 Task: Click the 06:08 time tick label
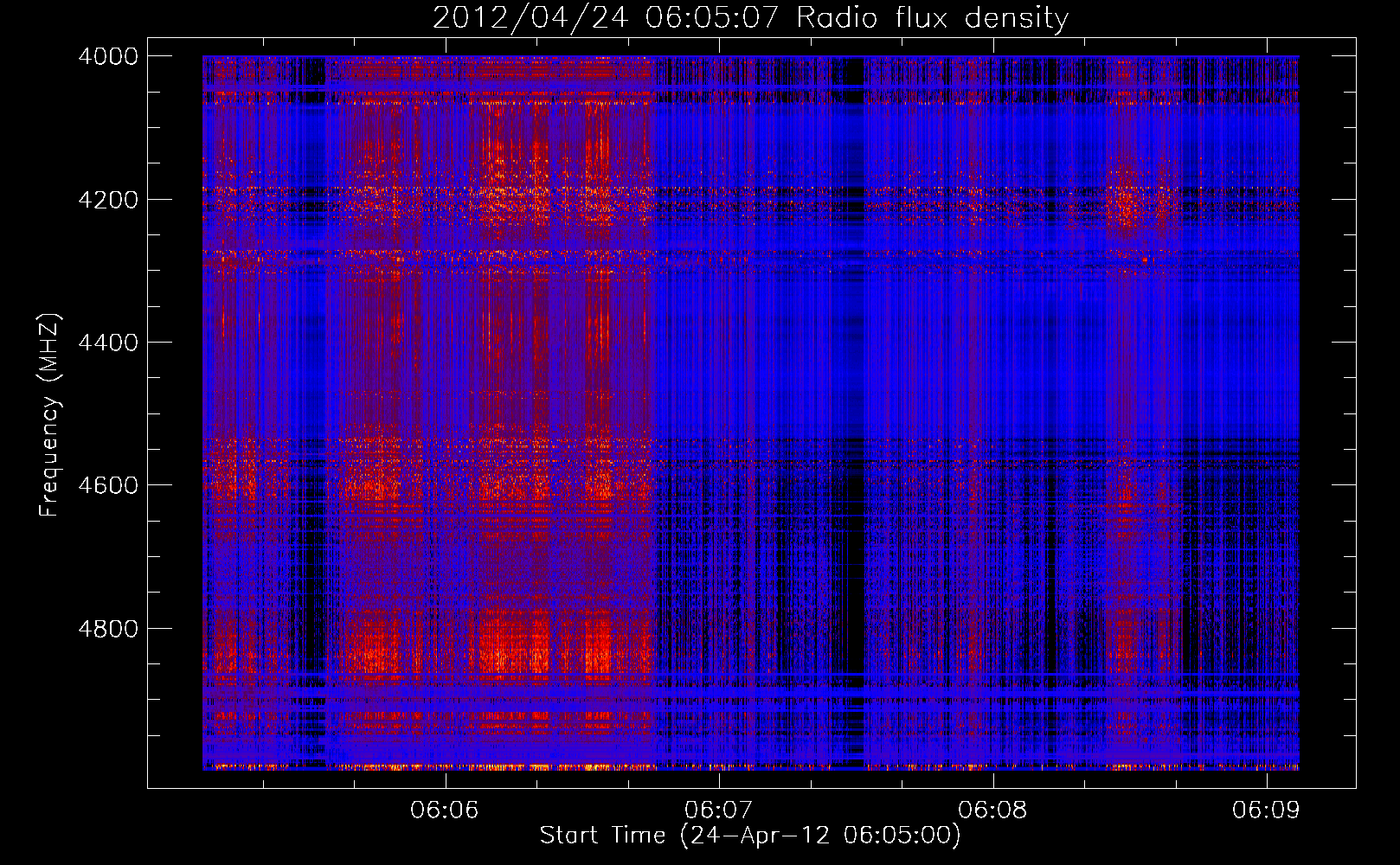point(992,810)
